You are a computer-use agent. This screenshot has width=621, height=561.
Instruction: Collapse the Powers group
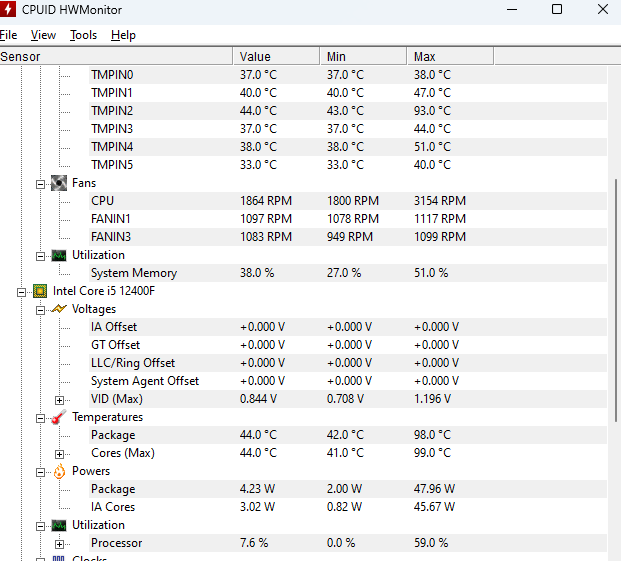pyautogui.click(x=40, y=472)
